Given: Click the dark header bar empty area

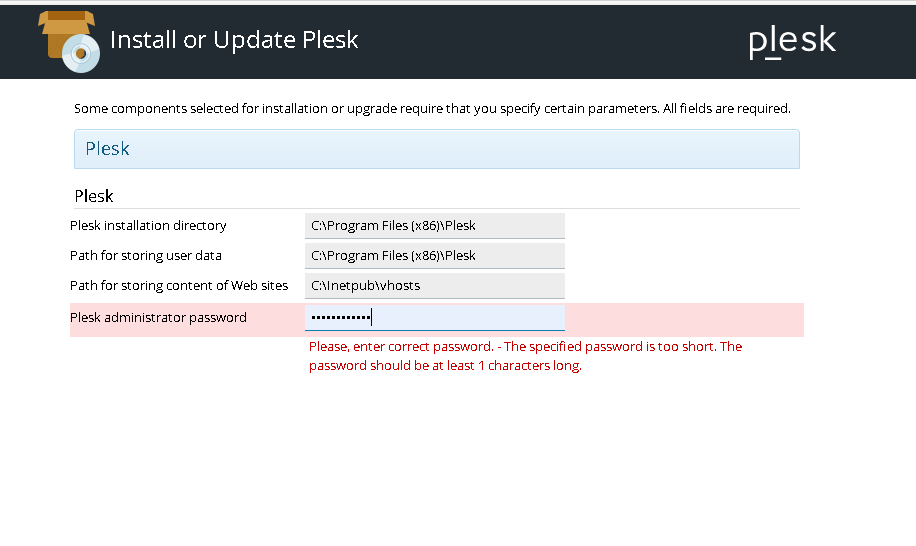Looking at the screenshot, I should (x=550, y=41).
